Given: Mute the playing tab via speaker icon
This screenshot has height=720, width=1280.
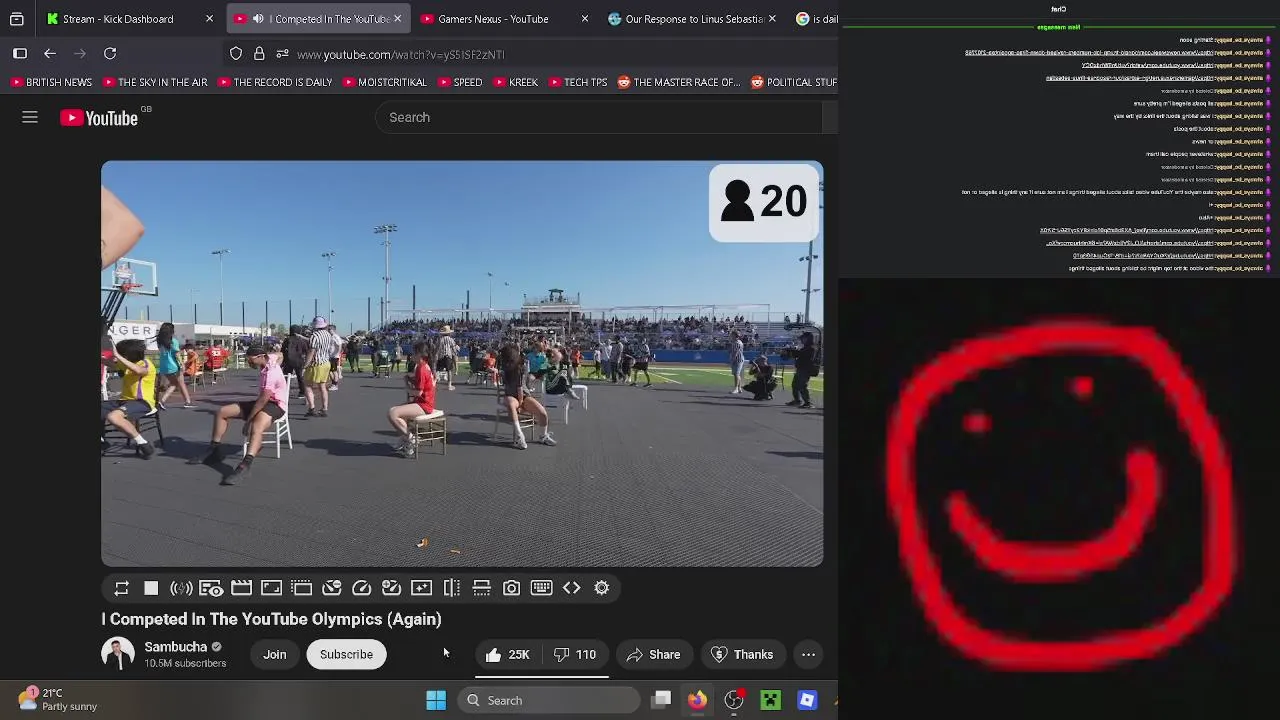Looking at the screenshot, I should click(x=258, y=19).
